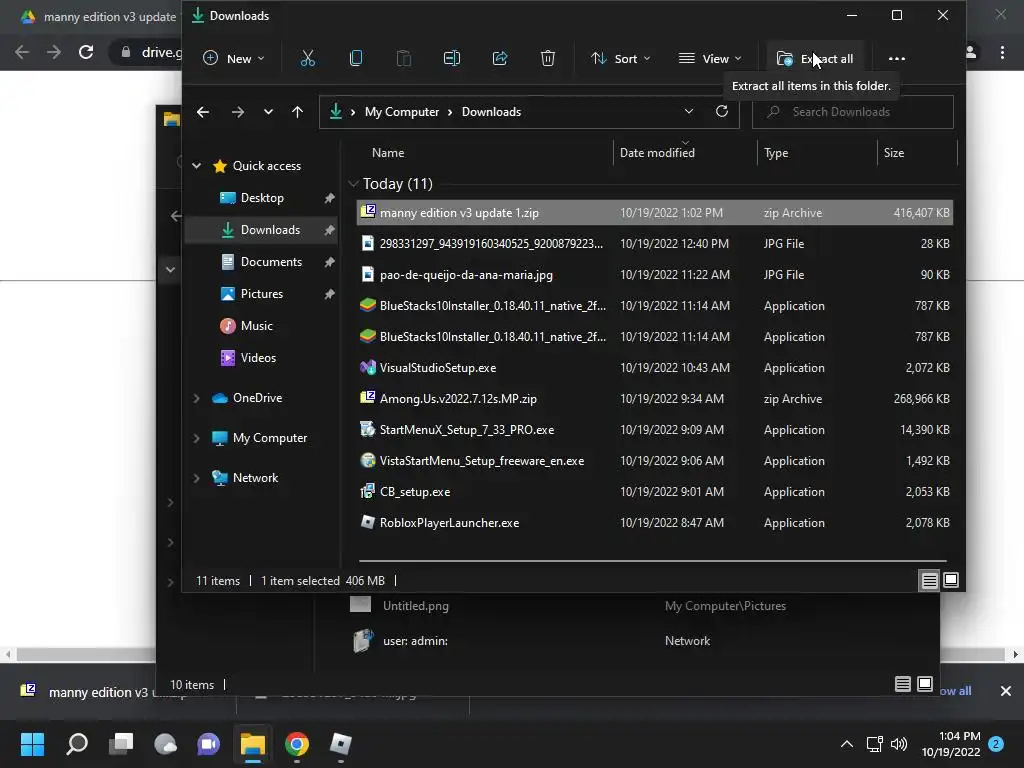Open the See more ellipsis menu
Screen dimensions: 1024x768
coord(897,58)
